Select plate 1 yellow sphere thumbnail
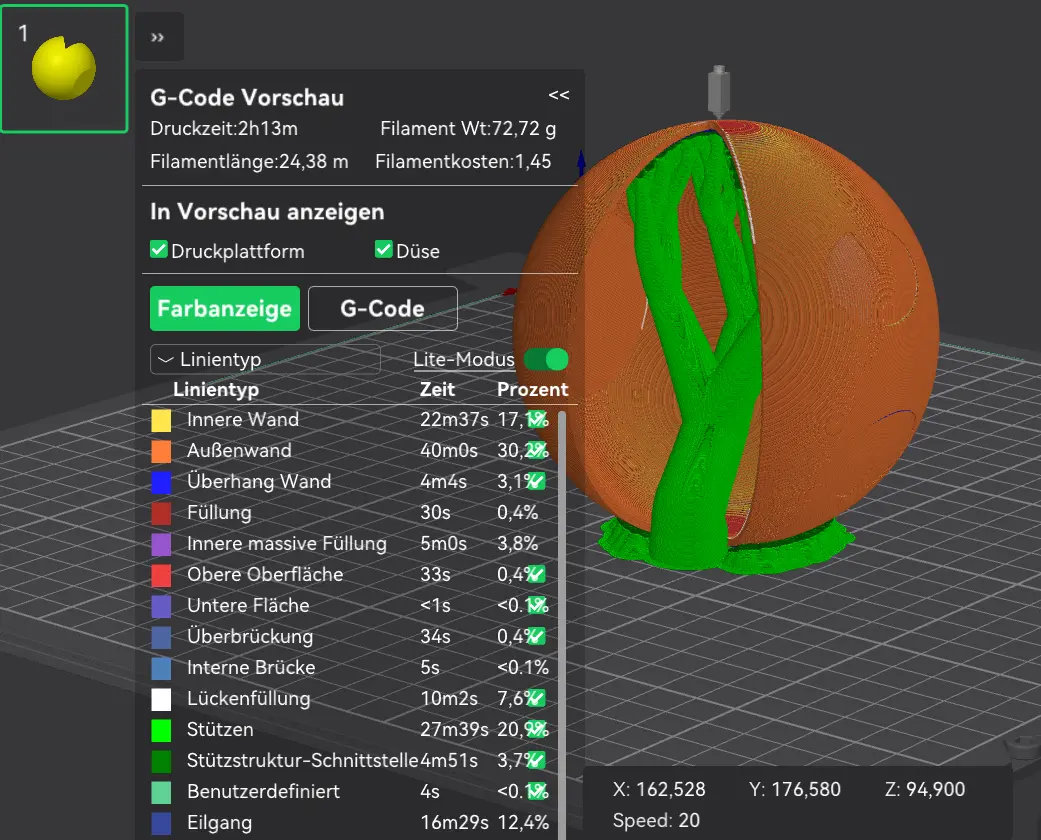The image size is (1041, 840). (x=64, y=69)
